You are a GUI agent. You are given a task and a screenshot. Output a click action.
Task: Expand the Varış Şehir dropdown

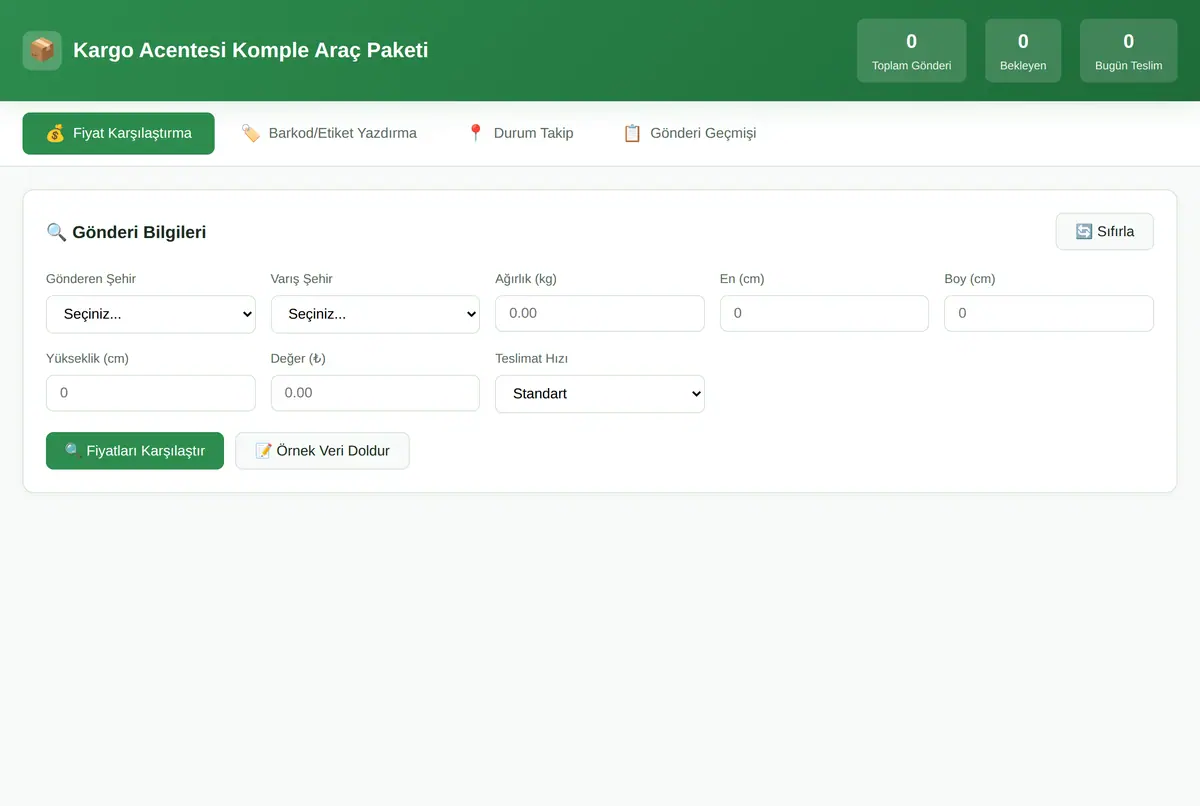click(375, 314)
